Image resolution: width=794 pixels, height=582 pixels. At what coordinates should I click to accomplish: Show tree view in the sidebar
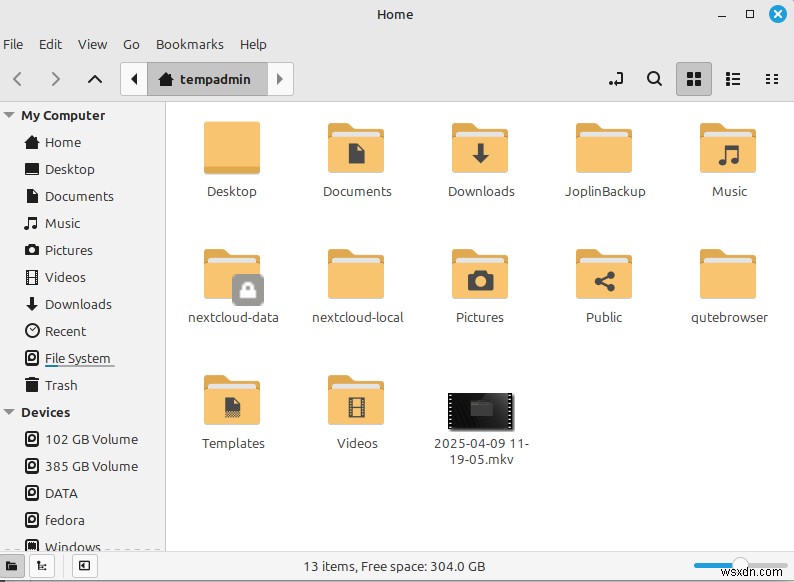[42, 566]
